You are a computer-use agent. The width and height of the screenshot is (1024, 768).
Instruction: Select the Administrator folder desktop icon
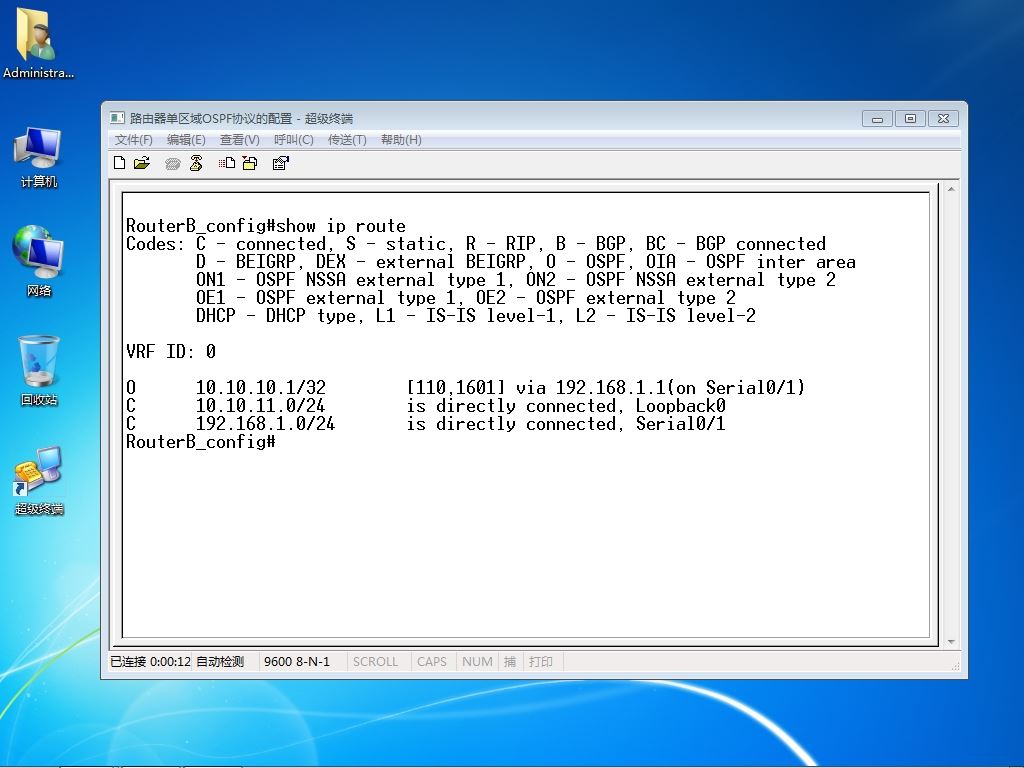[38, 43]
